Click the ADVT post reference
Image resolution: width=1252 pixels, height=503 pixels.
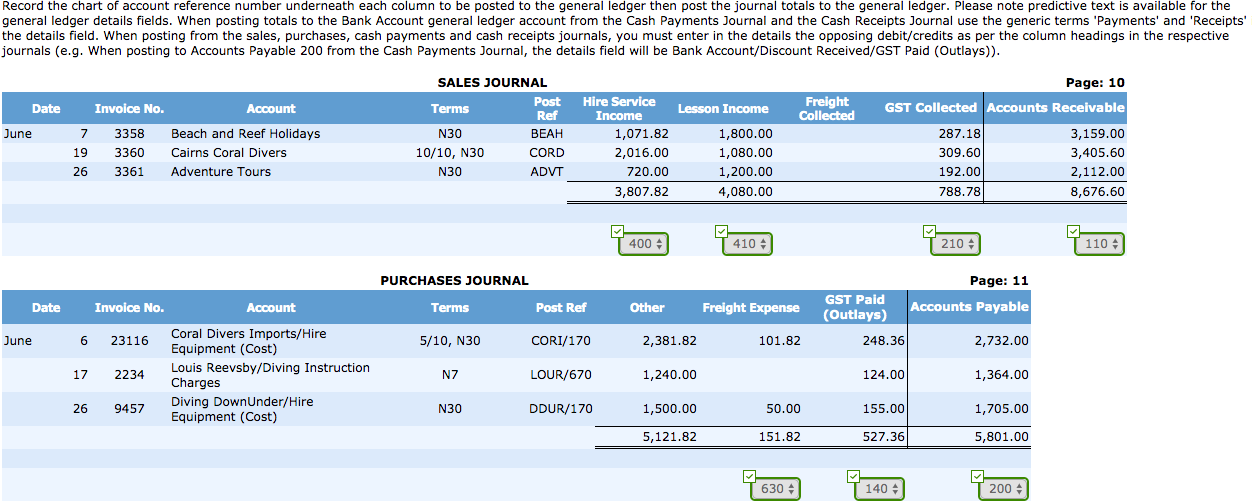point(547,172)
